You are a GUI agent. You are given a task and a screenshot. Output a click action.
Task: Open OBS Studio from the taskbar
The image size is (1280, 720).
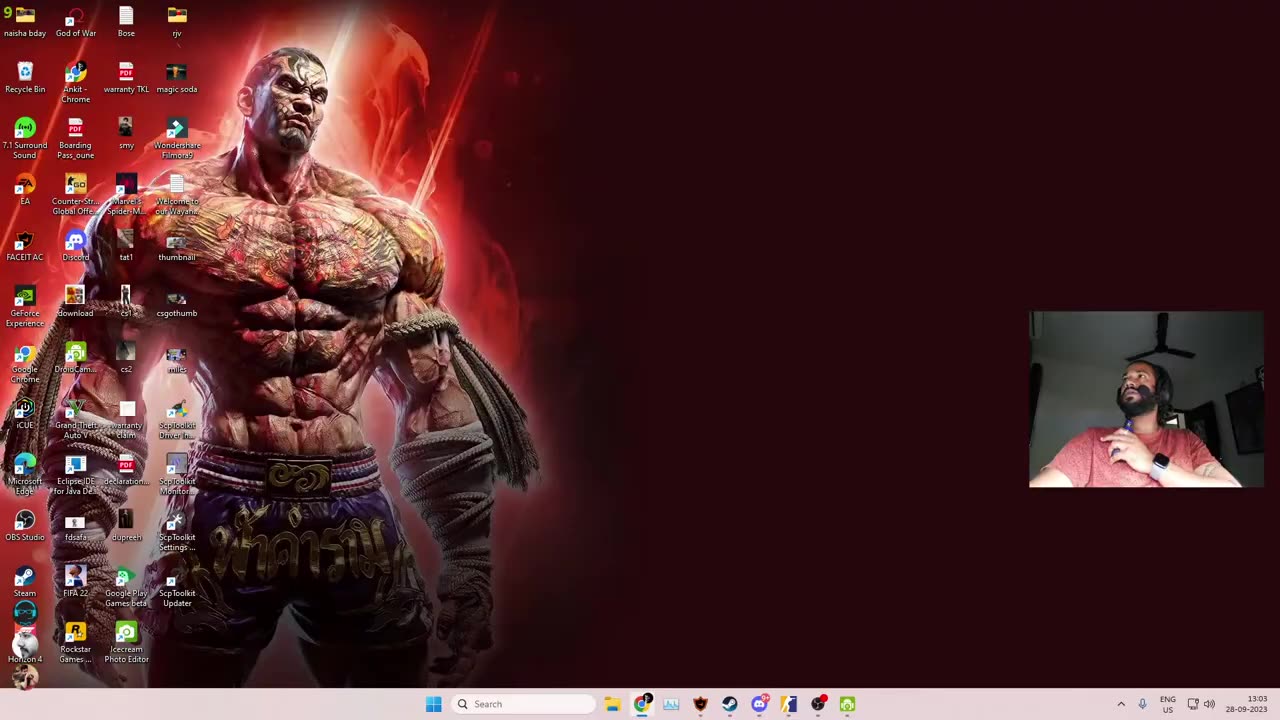pyautogui.click(x=818, y=704)
